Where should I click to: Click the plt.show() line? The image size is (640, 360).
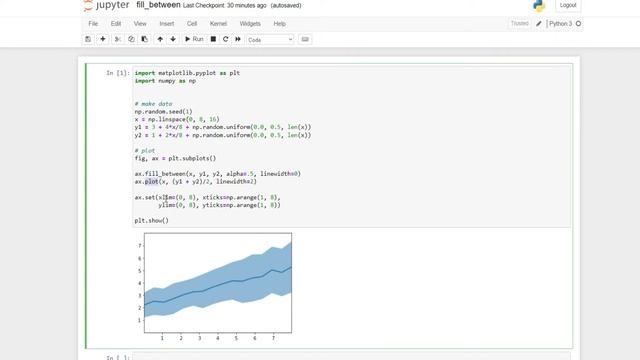[151, 221]
